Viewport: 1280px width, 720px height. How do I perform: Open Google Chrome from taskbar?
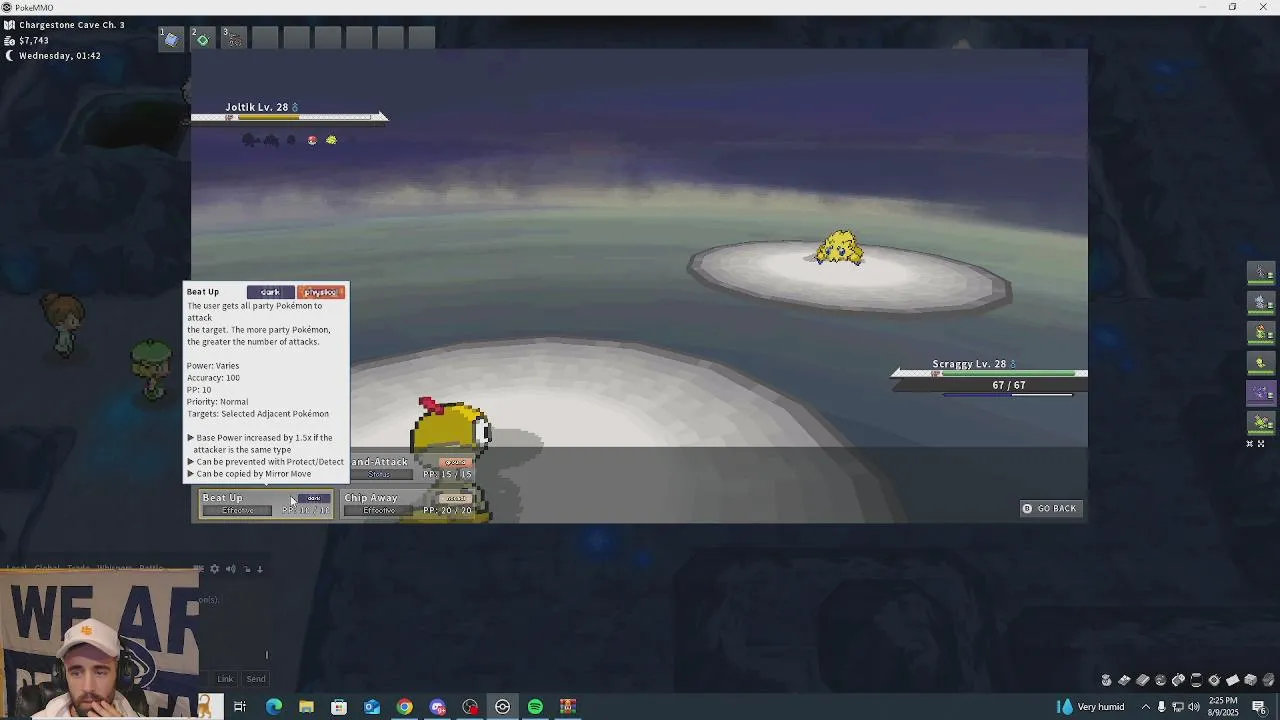pyautogui.click(x=404, y=707)
